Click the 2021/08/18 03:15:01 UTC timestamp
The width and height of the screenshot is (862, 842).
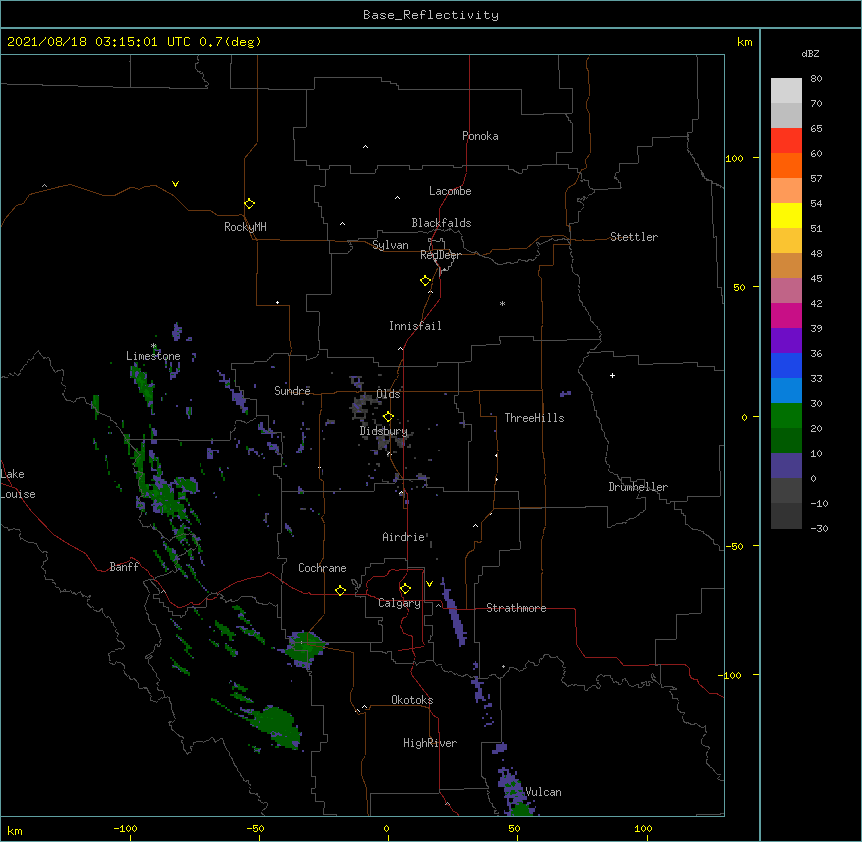(x=134, y=42)
